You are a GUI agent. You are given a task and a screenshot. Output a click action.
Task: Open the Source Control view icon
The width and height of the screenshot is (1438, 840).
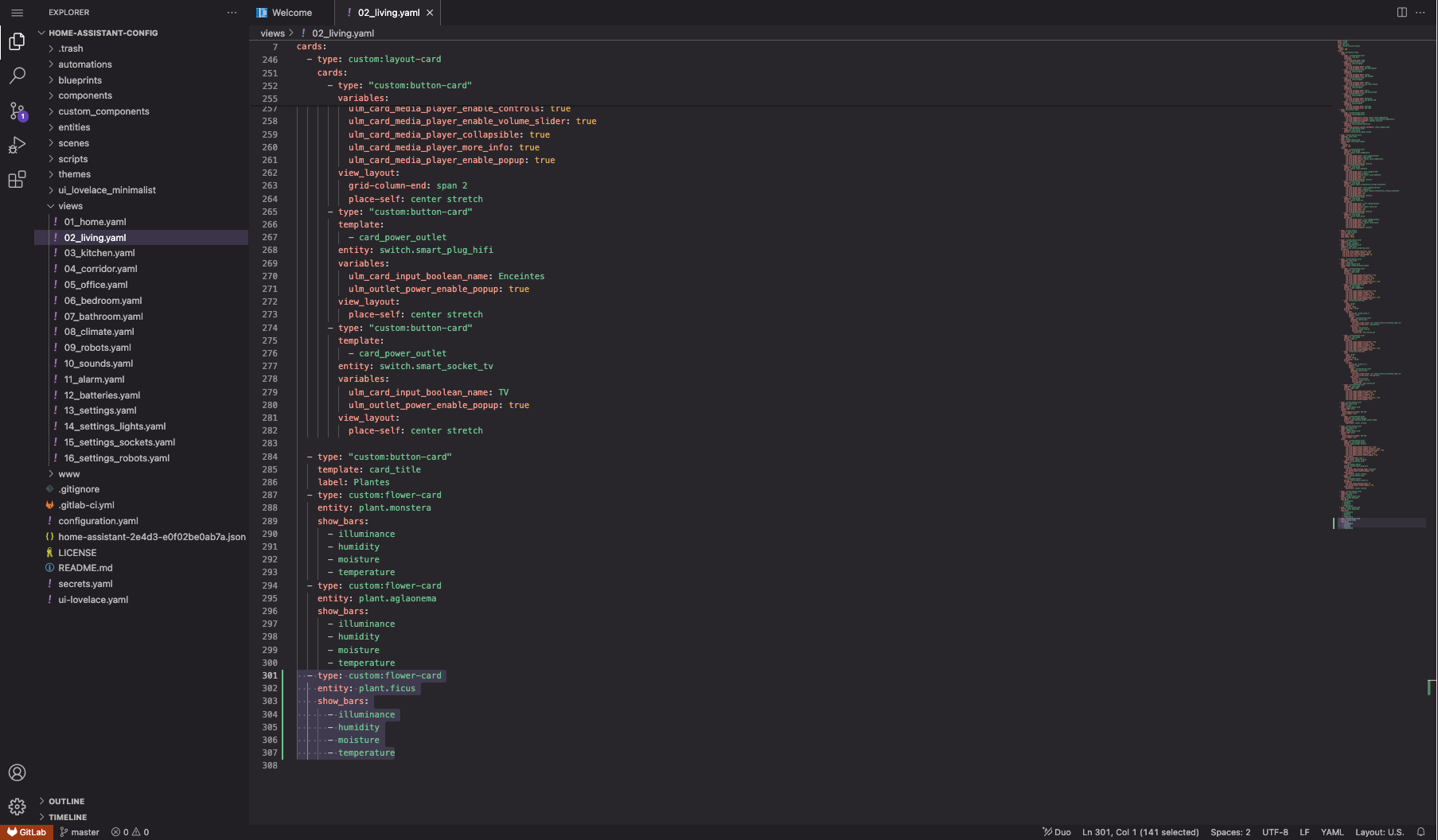point(17,111)
